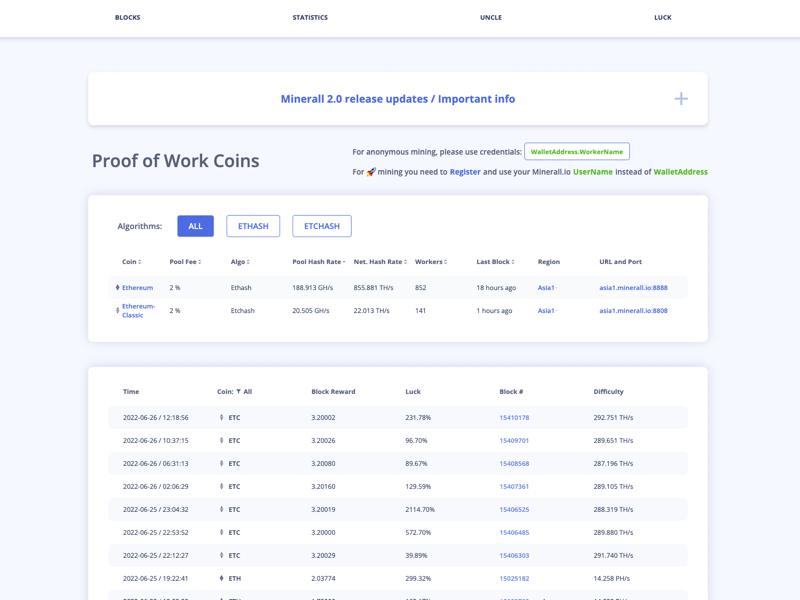Open Asia1 region dropdown for Ethereum
The height and width of the screenshot is (600, 800).
tap(547, 288)
